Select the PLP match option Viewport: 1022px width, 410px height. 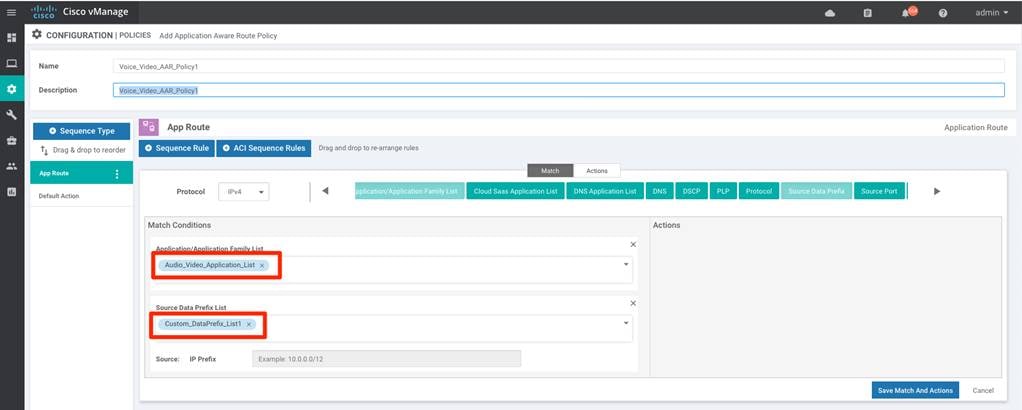pos(723,192)
